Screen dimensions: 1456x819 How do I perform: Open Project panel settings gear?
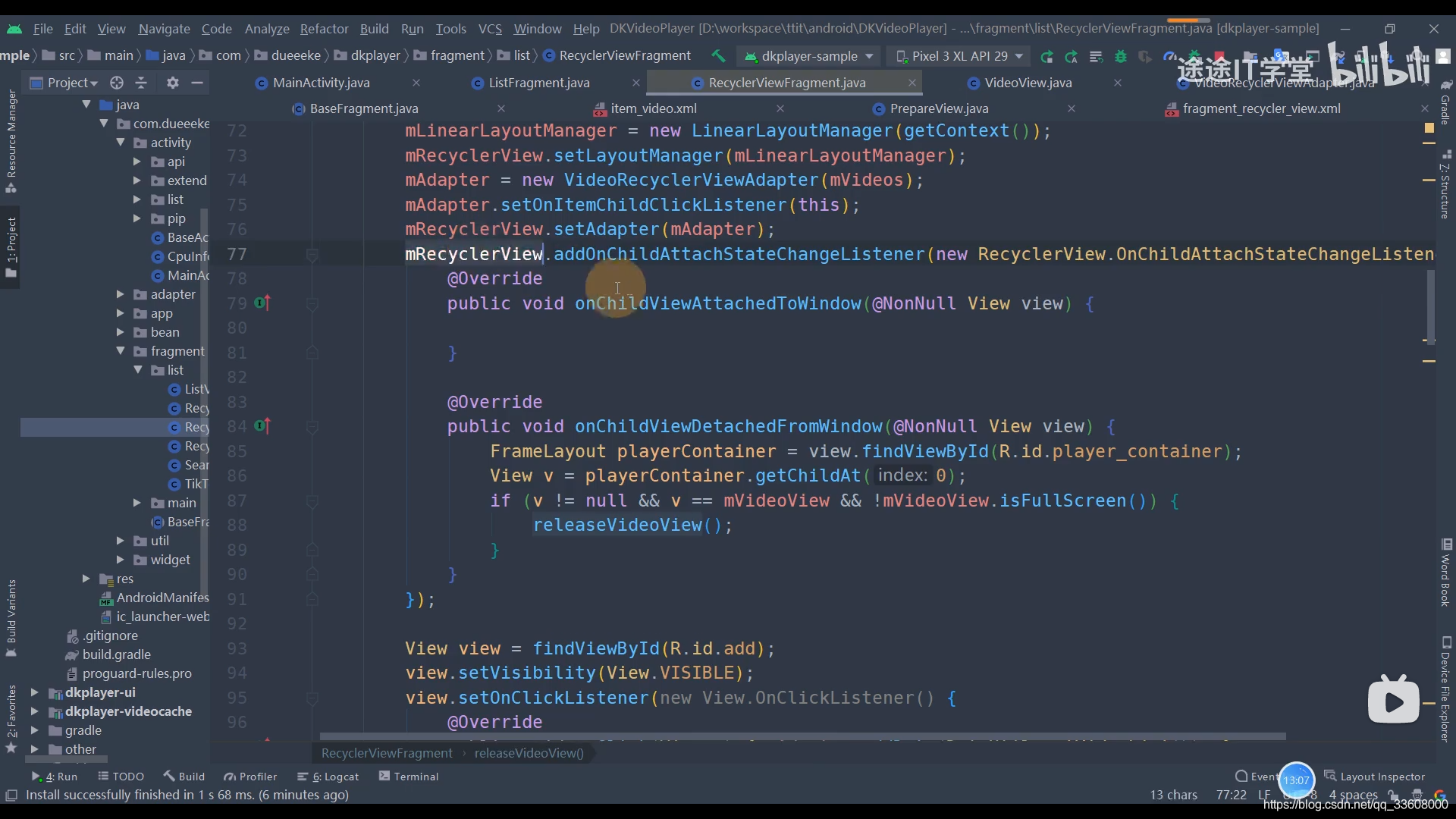coord(173,83)
